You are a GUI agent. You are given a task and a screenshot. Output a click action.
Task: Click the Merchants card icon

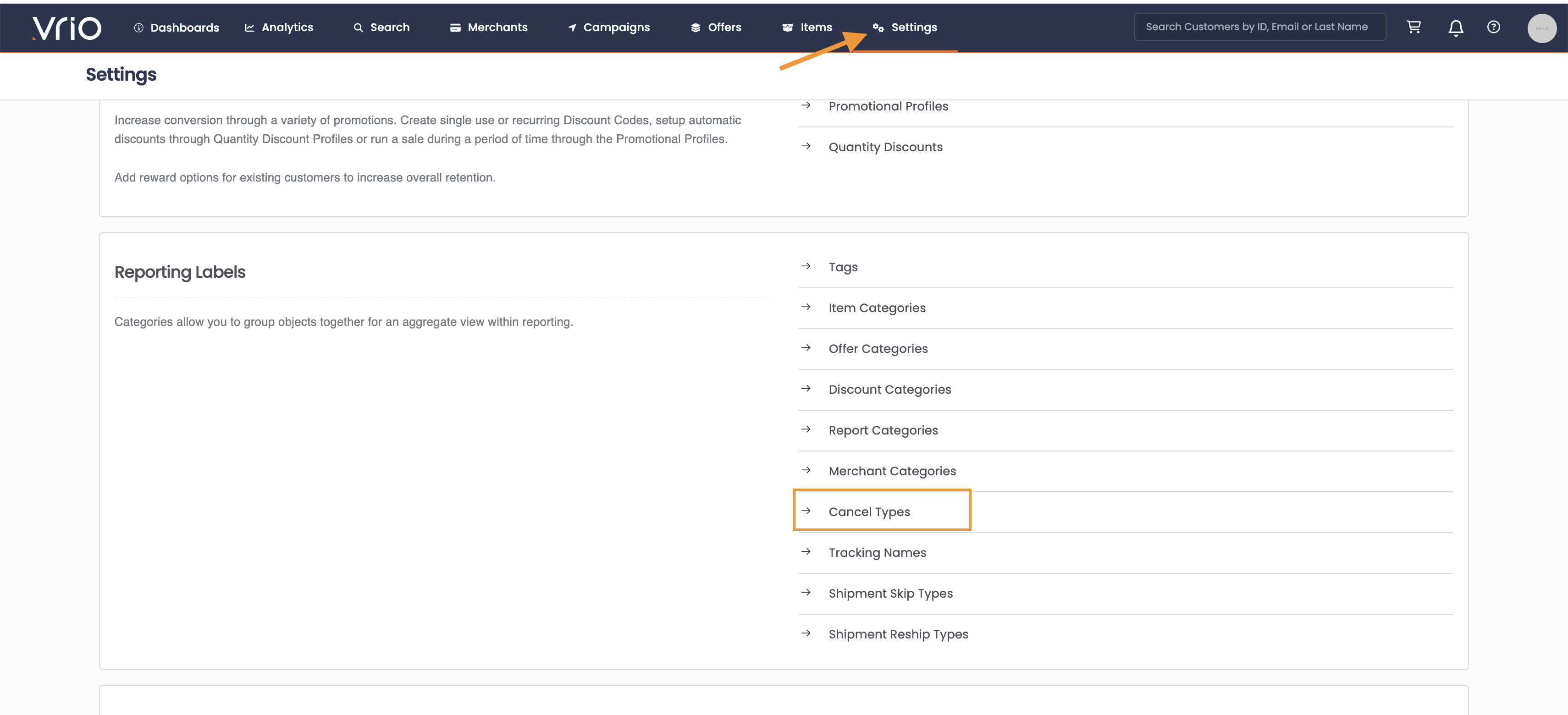point(455,27)
